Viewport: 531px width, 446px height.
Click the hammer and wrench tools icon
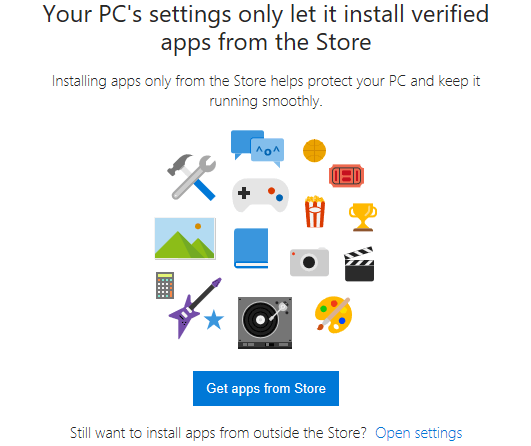(192, 177)
